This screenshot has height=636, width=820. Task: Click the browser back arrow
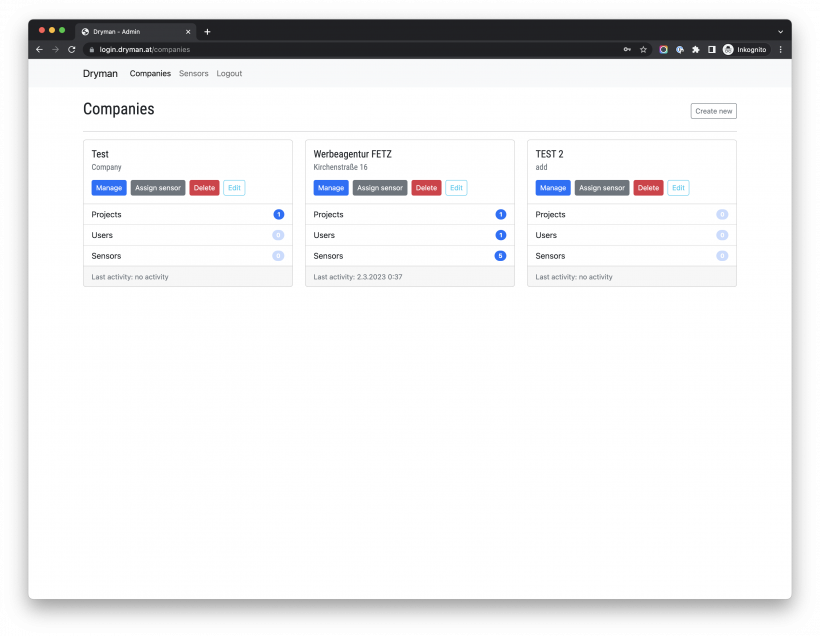pyautogui.click(x=39, y=49)
